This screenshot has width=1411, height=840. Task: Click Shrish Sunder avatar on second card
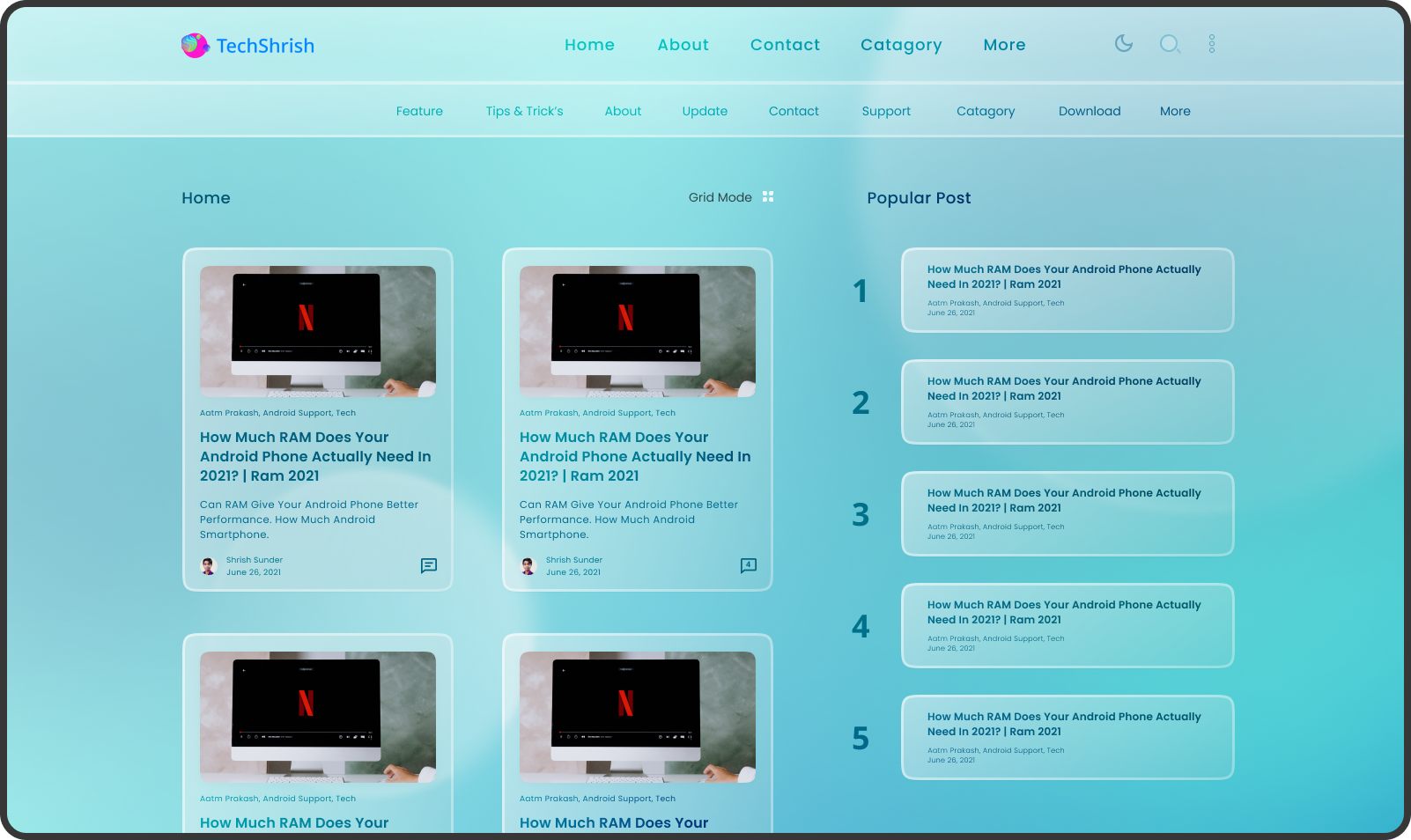coord(528,566)
